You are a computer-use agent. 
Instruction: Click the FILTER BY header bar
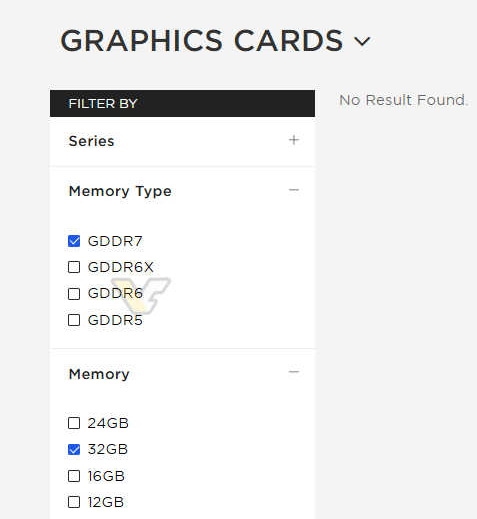coord(182,103)
